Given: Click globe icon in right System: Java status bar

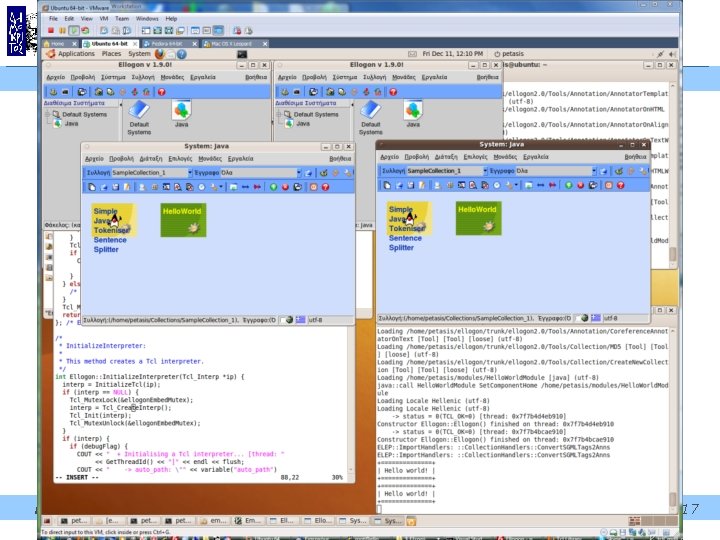Looking at the screenshot, I should (x=585, y=318).
